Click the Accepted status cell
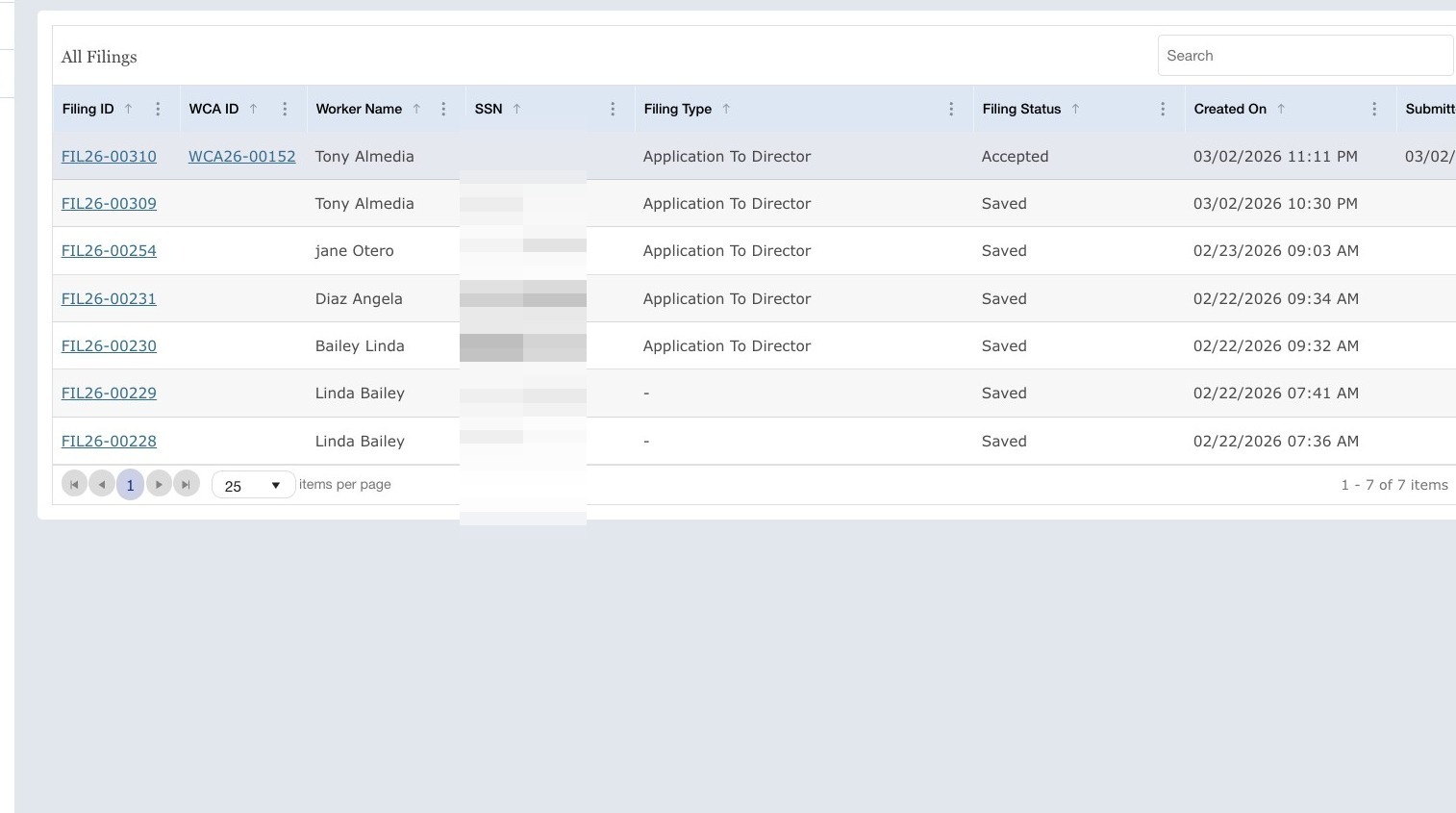Image resolution: width=1456 pixels, height=813 pixels. 1015,156
